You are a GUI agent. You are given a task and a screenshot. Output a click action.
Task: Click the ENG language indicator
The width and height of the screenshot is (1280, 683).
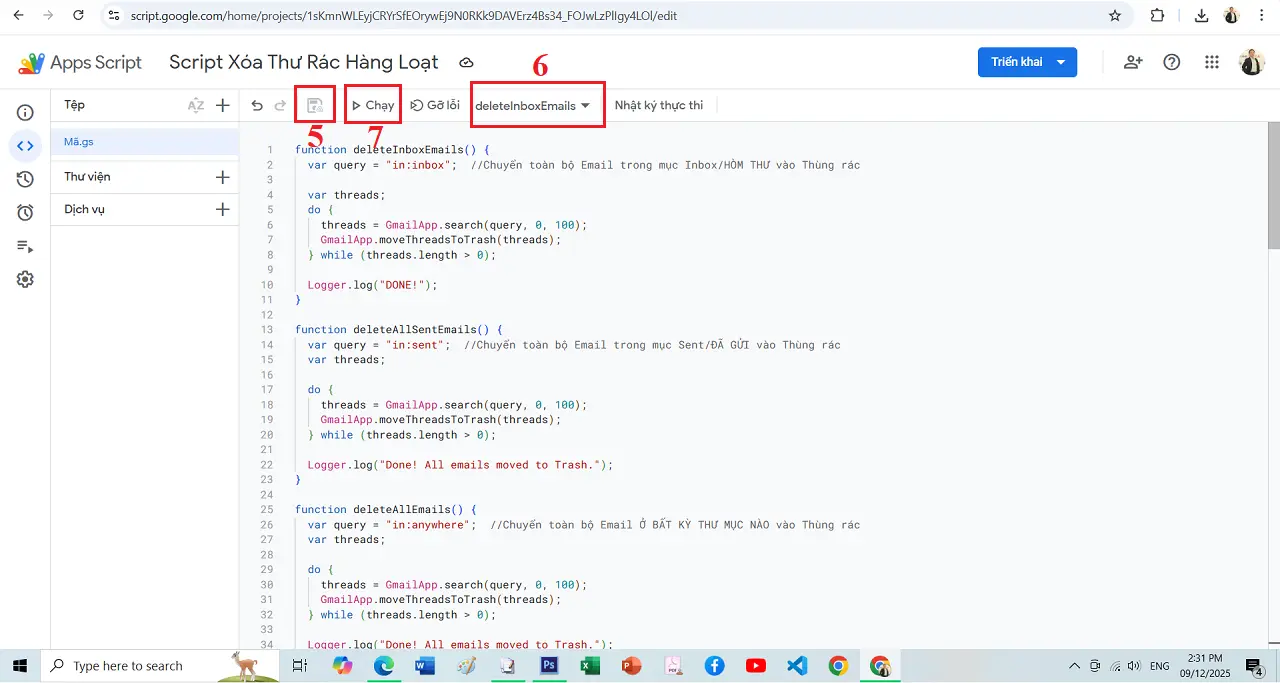click(1160, 665)
